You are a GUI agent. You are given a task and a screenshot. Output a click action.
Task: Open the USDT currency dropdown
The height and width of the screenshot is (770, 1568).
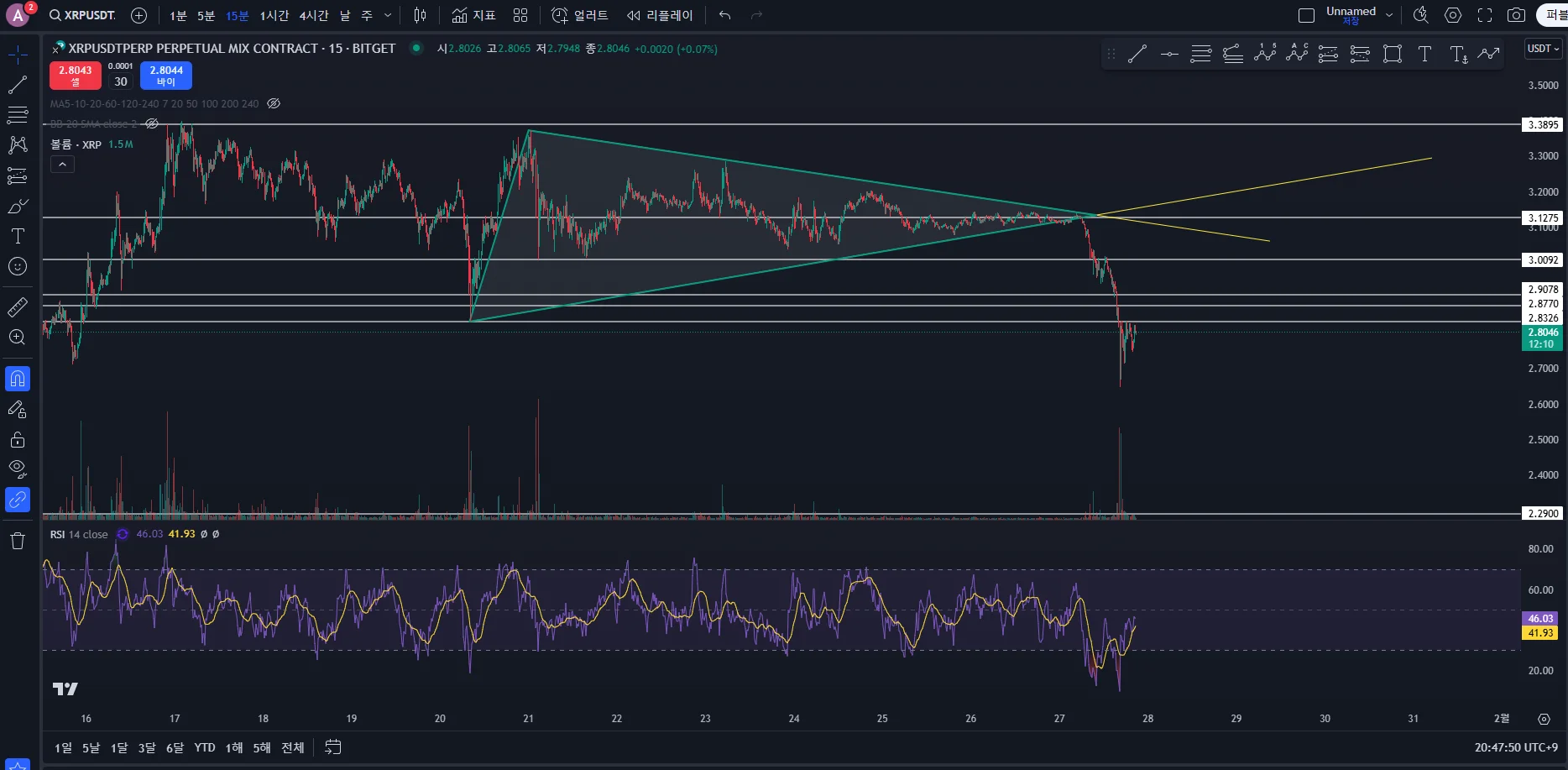[x=1543, y=49]
